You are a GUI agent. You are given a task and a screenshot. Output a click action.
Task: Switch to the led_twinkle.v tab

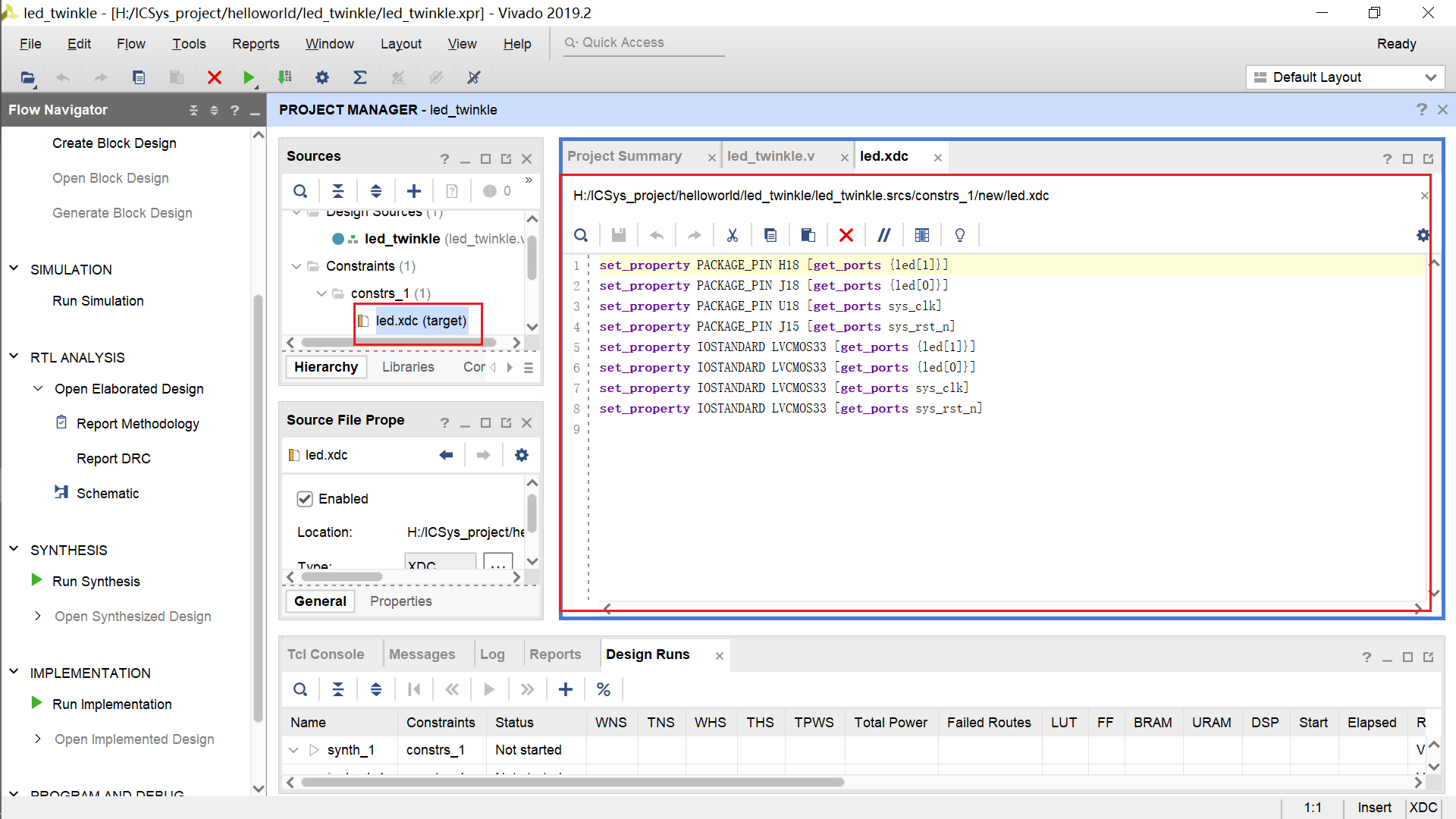pyautogui.click(x=770, y=156)
